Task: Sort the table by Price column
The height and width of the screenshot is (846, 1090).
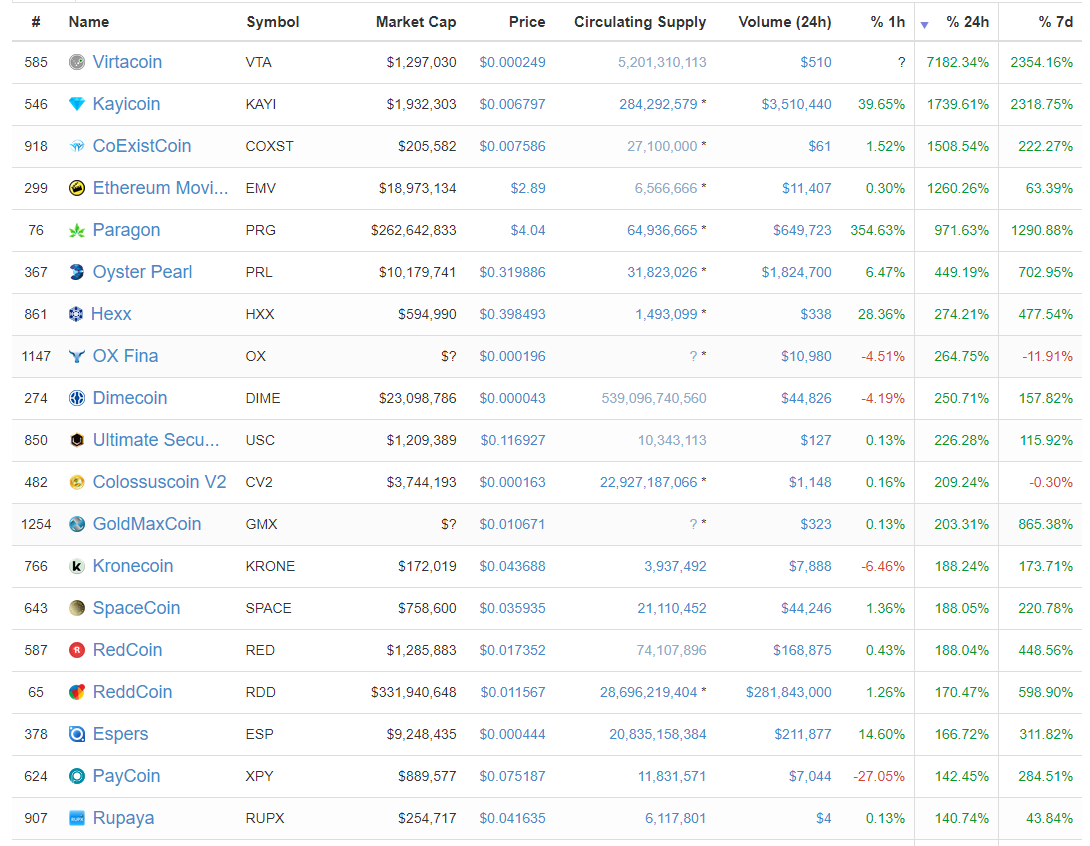Action: pyautogui.click(x=527, y=22)
